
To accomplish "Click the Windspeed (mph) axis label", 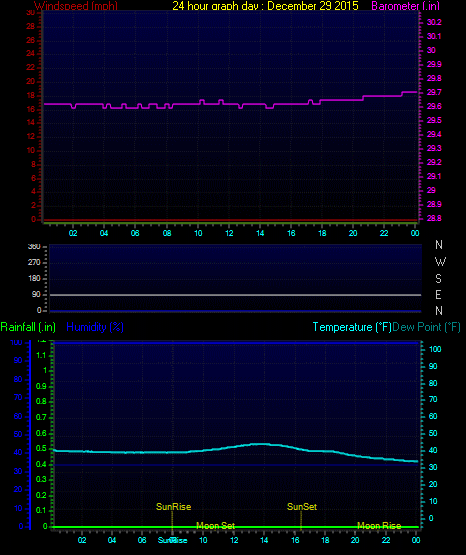I will (x=76, y=6).
